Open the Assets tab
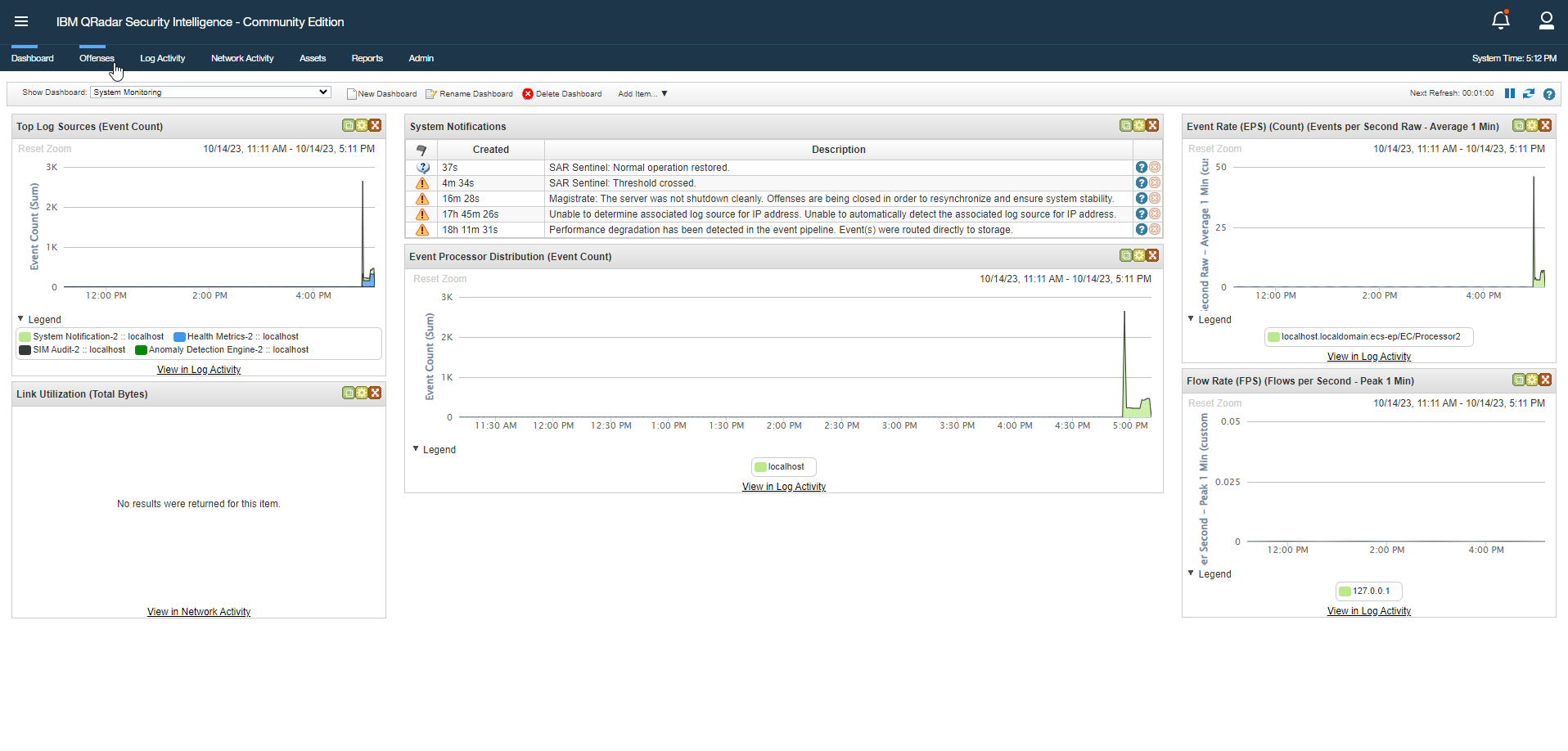The height and width of the screenshot is (751, 1568). point(313,58)
